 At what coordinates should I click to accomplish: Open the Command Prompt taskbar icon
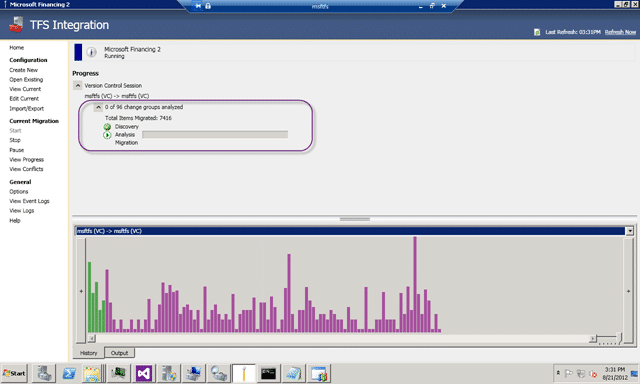pos(268,373)
